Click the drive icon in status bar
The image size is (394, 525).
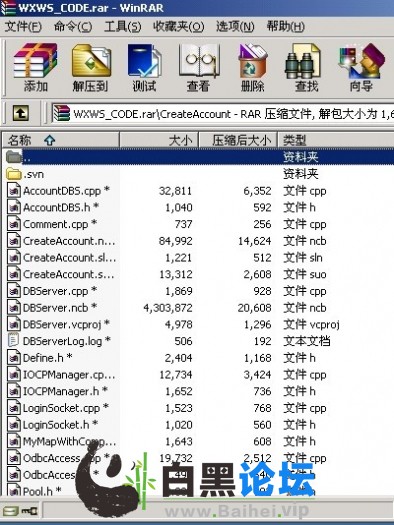(10, 511)
